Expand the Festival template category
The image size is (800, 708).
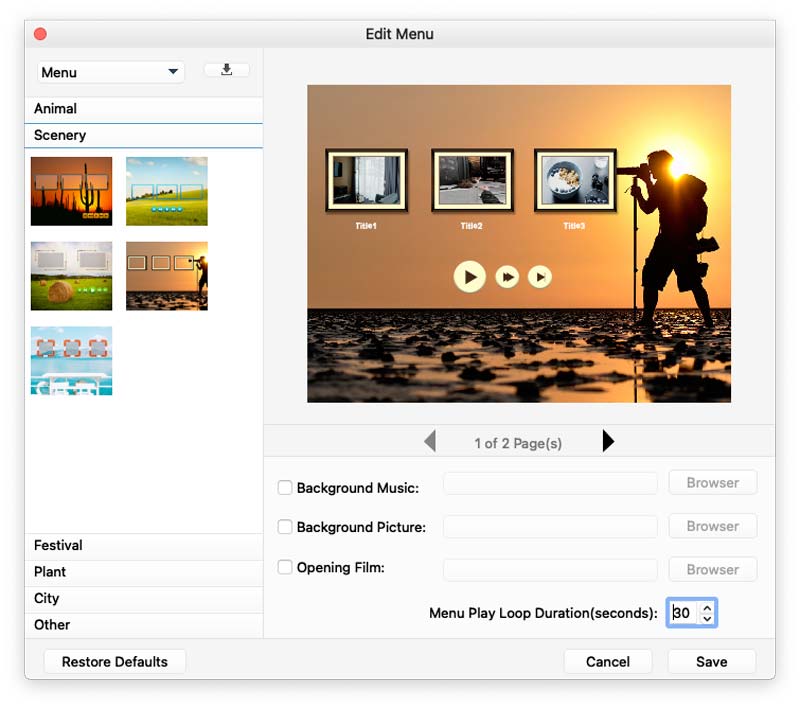click(144, 545)
